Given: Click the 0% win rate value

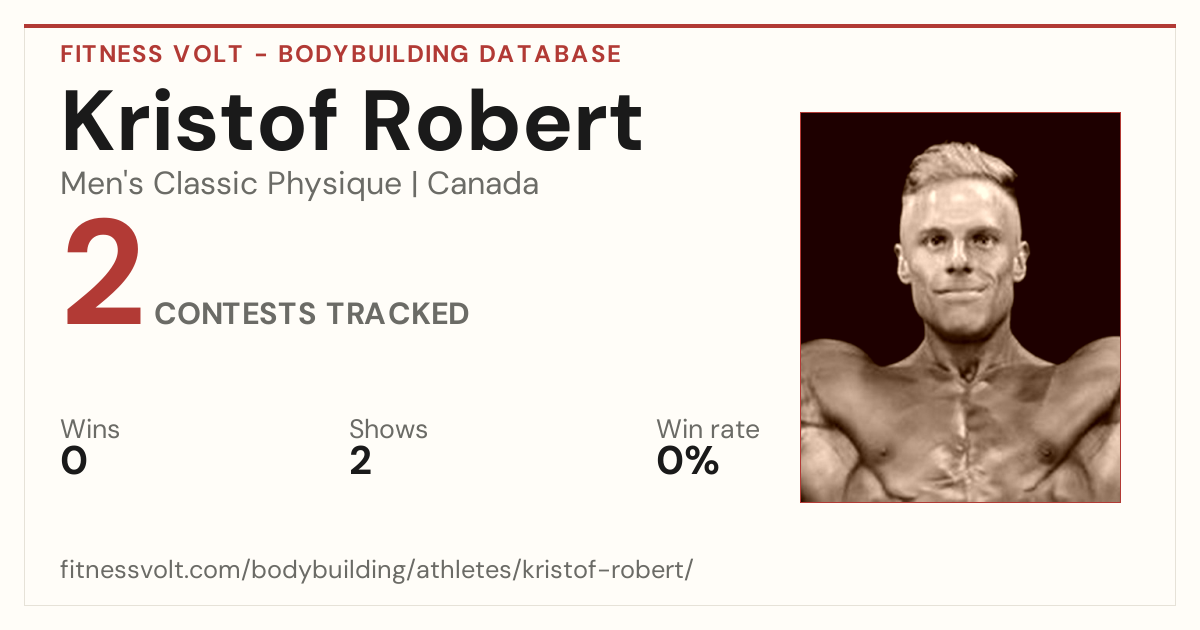Looking at the screenshot, I should (688, 461).
